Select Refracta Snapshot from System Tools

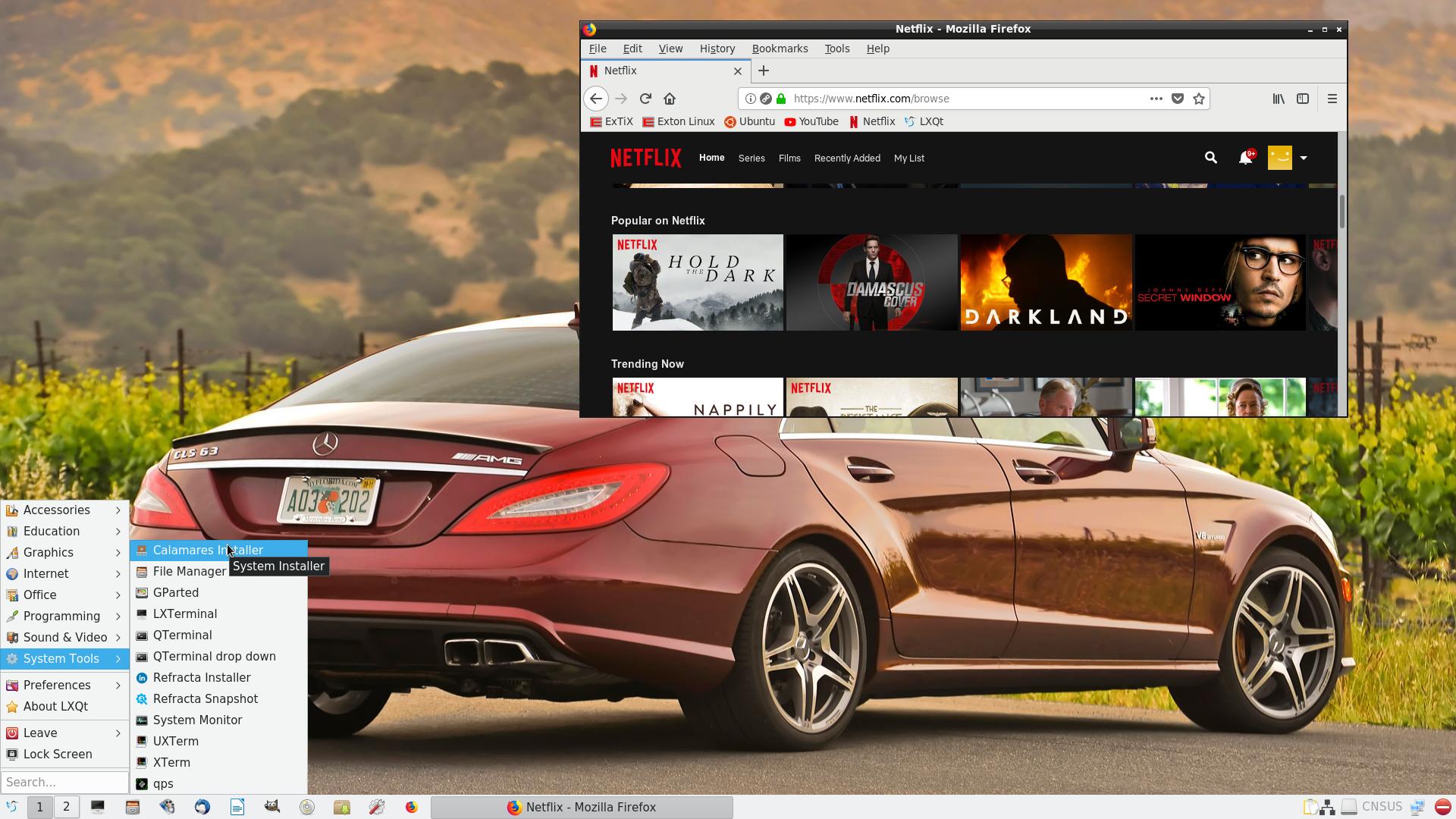pyautogui.click(x=205, y=698)
